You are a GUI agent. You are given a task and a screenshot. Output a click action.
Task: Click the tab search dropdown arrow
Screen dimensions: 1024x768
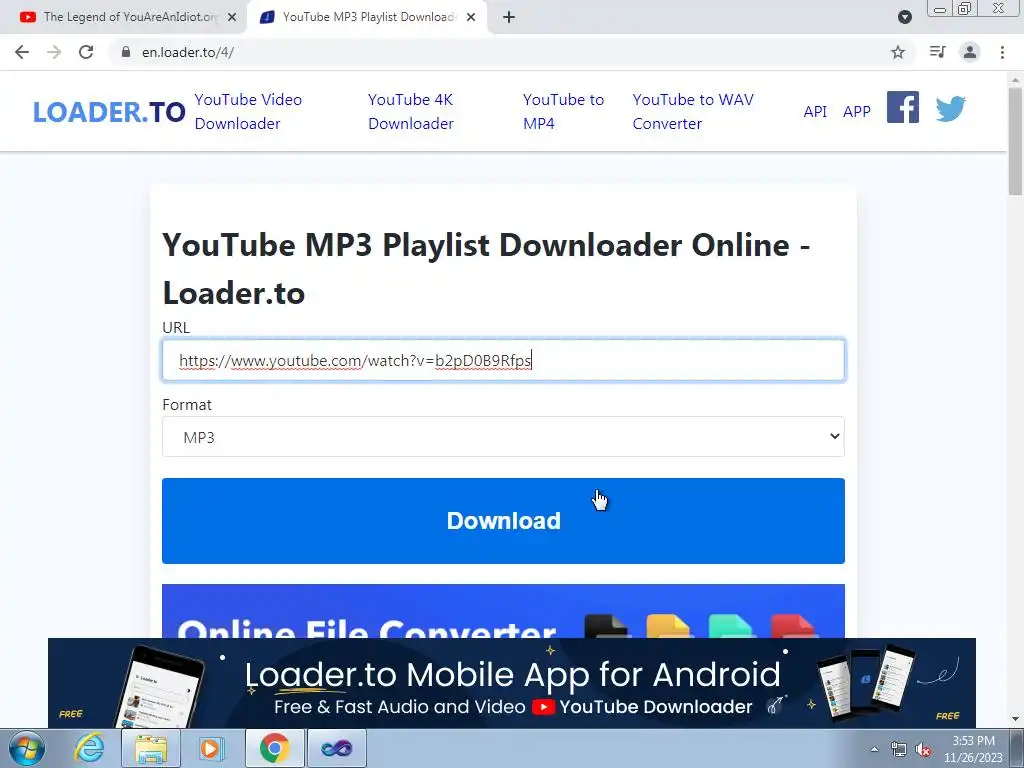click(904, 17)
